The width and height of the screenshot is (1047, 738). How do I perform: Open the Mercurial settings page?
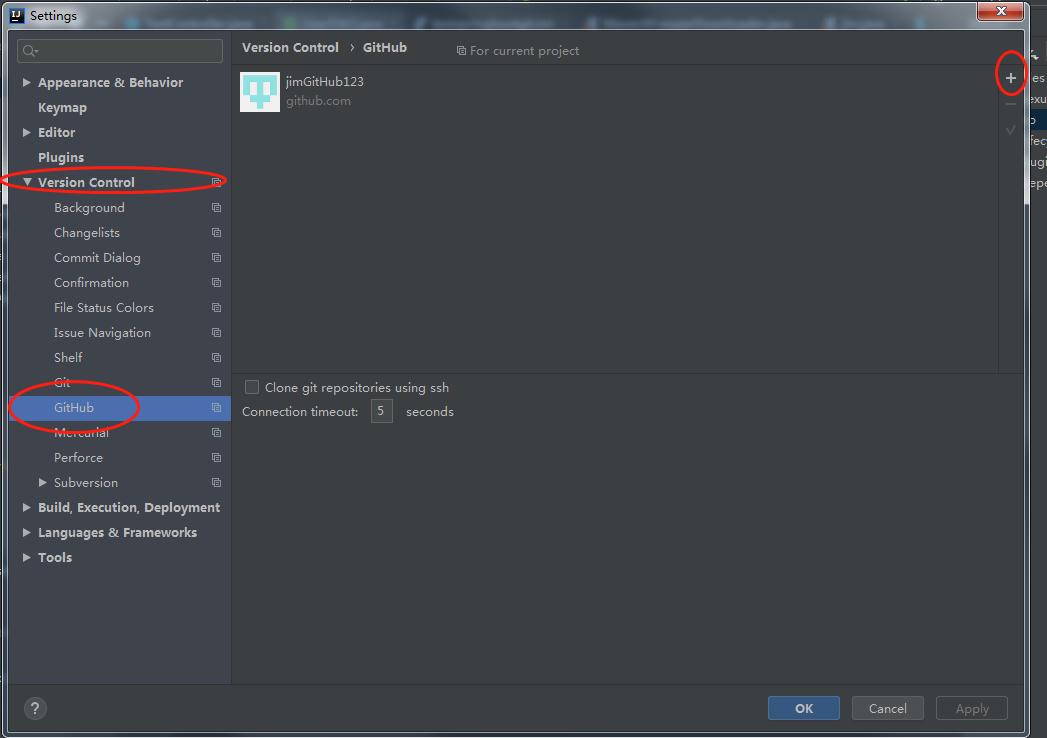tap(81, 433)
